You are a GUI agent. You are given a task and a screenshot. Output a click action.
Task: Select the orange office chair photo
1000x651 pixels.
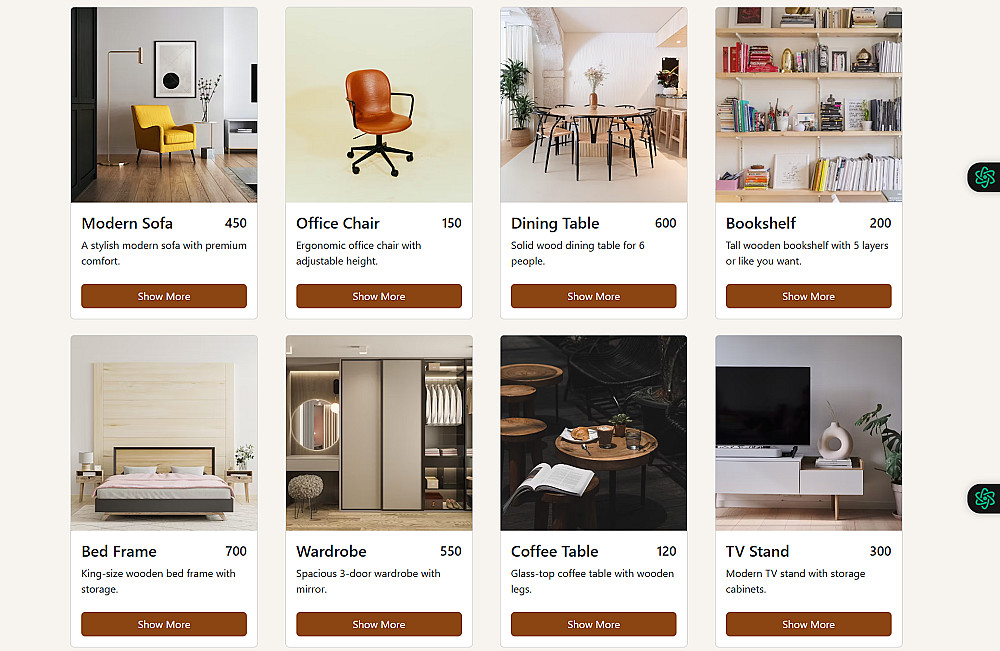coord(379,105)
